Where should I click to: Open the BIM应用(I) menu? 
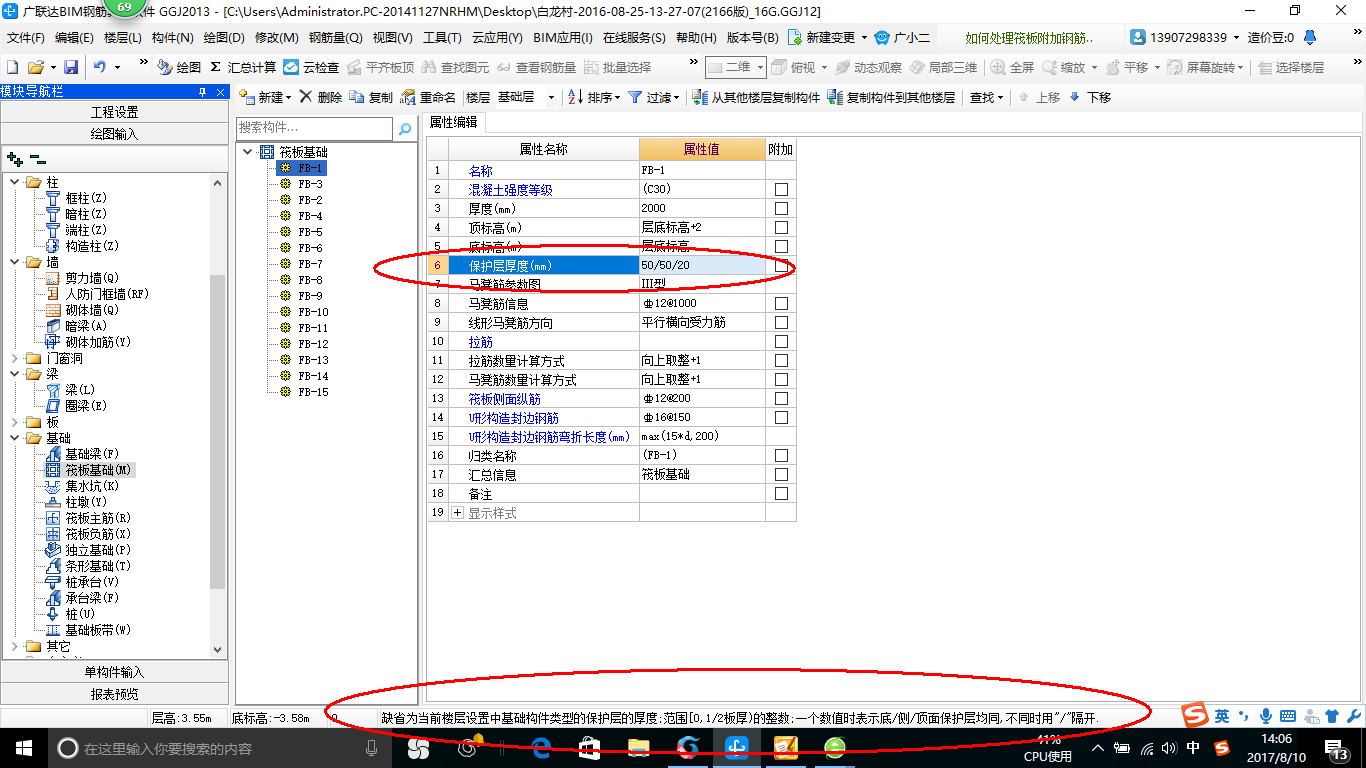[563, 37]
